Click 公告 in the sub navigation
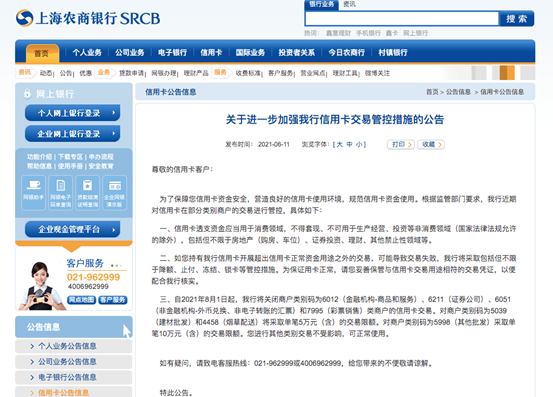Screen dimensions: 553x397 (66, 73)
